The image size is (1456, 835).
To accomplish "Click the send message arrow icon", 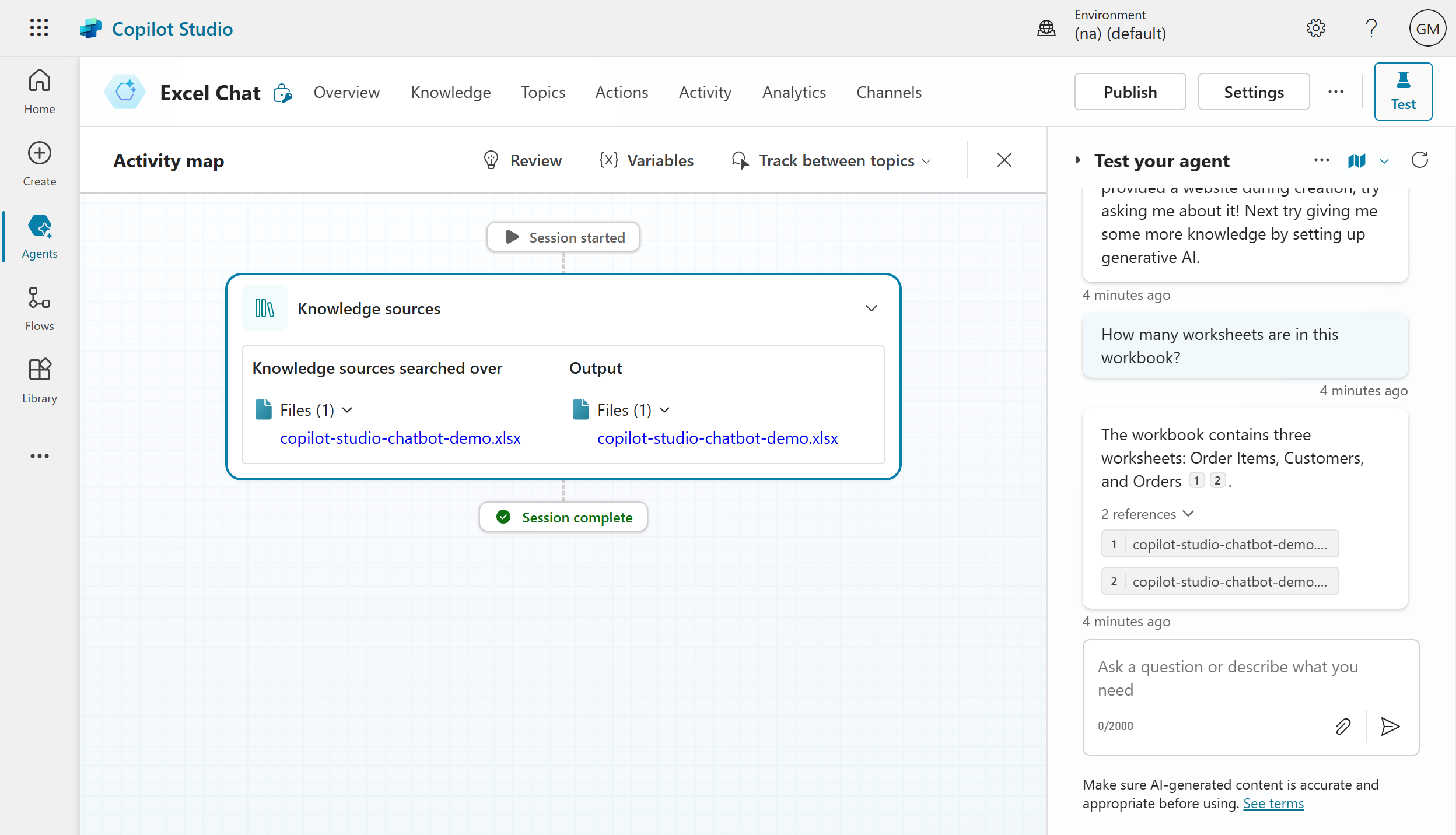I will (x=1390, y=727).
